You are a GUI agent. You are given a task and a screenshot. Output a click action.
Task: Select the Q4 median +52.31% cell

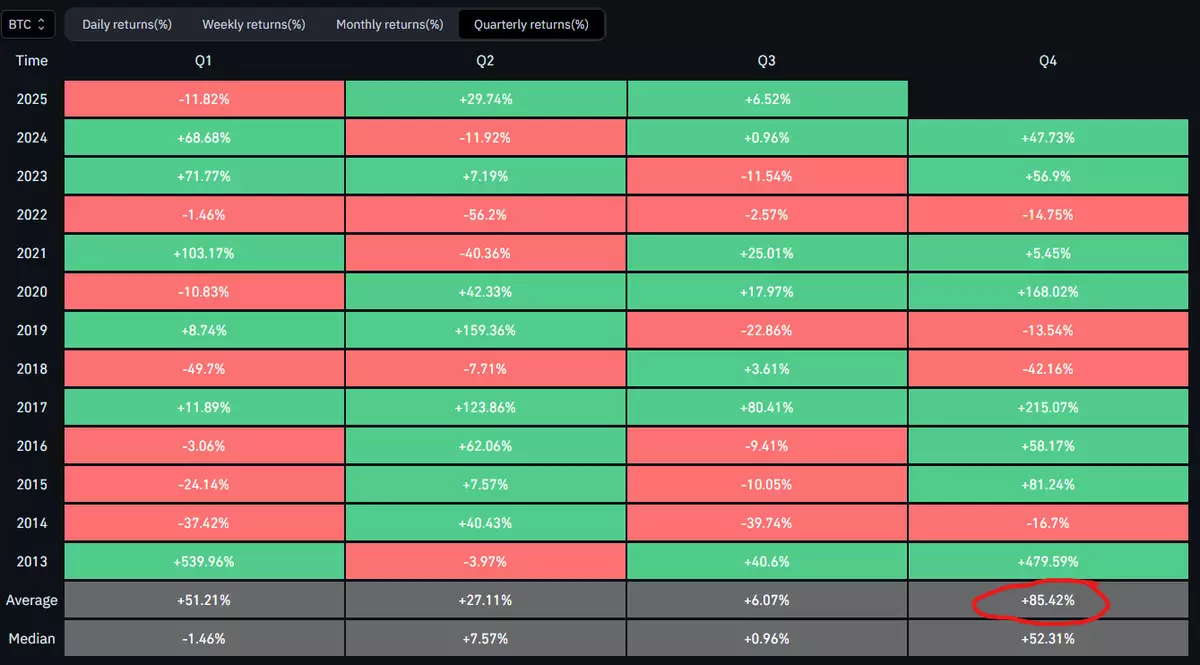click(x=1048, y=639)
